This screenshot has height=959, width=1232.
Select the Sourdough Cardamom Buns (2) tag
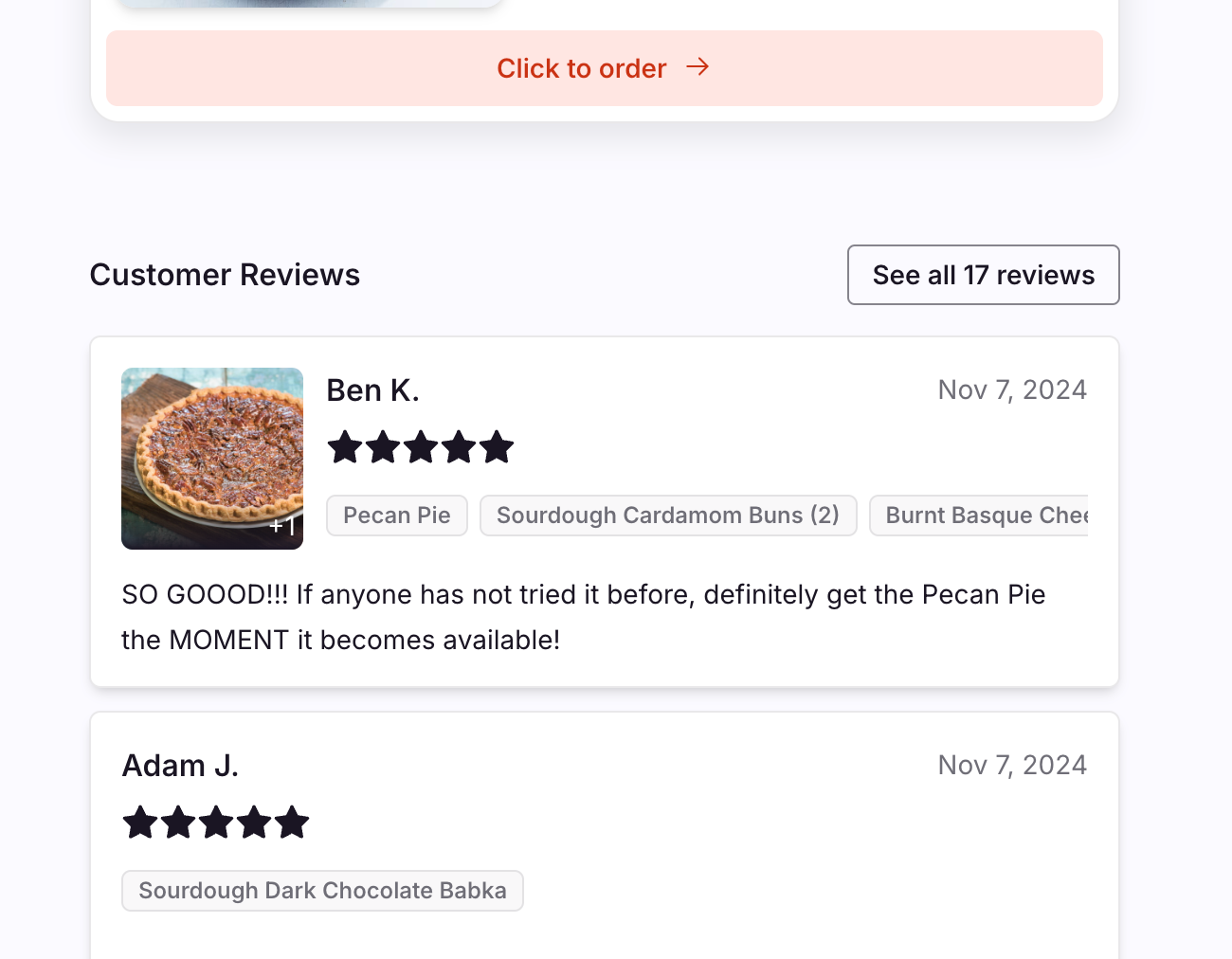(668, 516)
